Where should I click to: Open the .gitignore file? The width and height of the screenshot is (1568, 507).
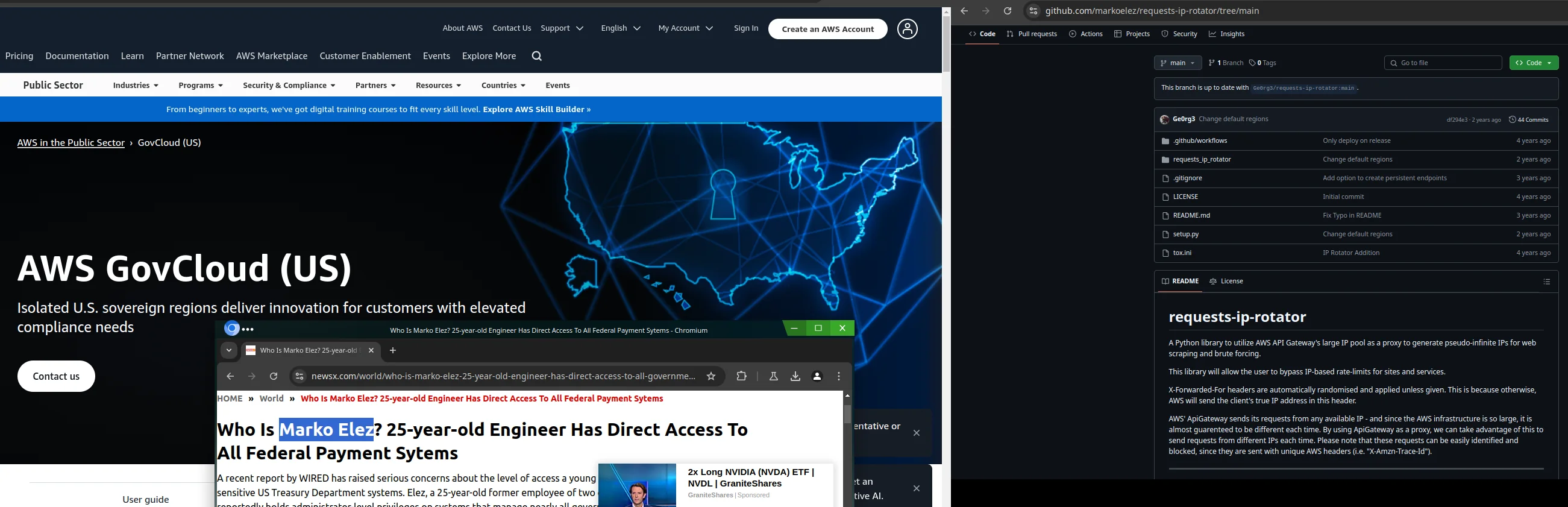(x=1187, y=178)
